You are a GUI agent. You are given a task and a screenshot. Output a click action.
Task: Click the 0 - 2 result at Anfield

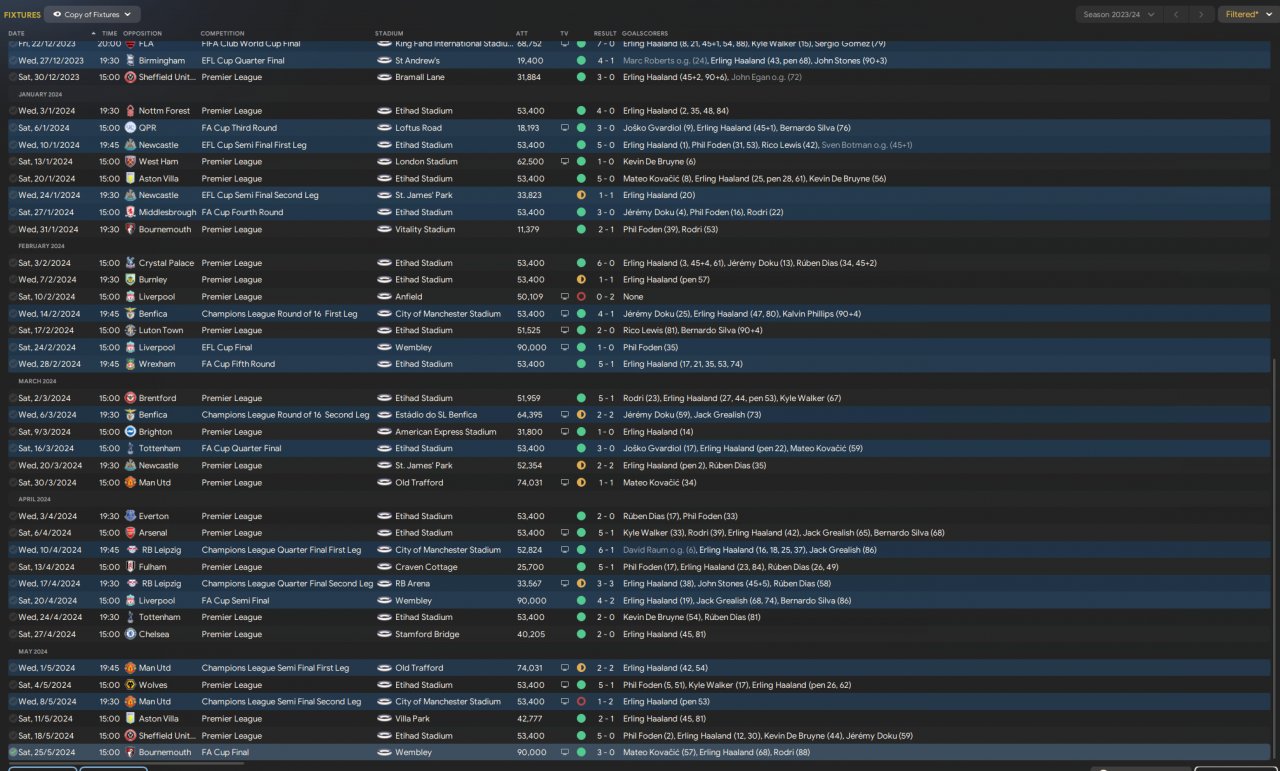(605, 297)
